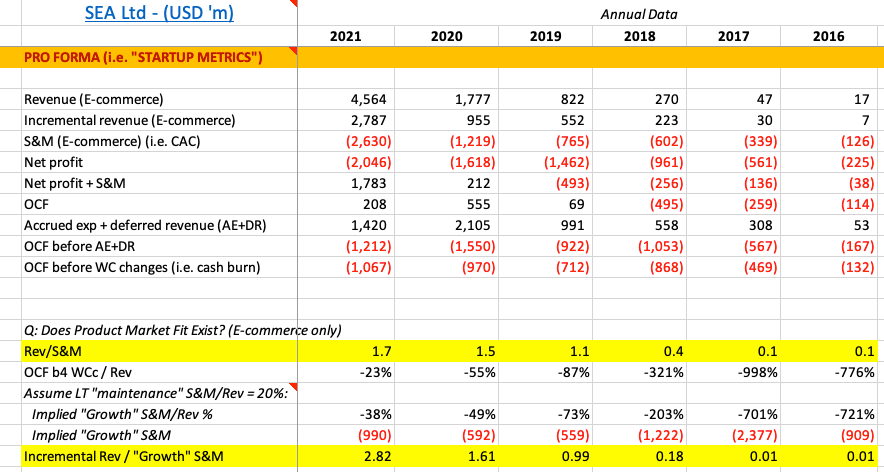Select the OCF b4 WCc / Rev label
The width and height of the screenshot is (884, 472).
point(78,372)
